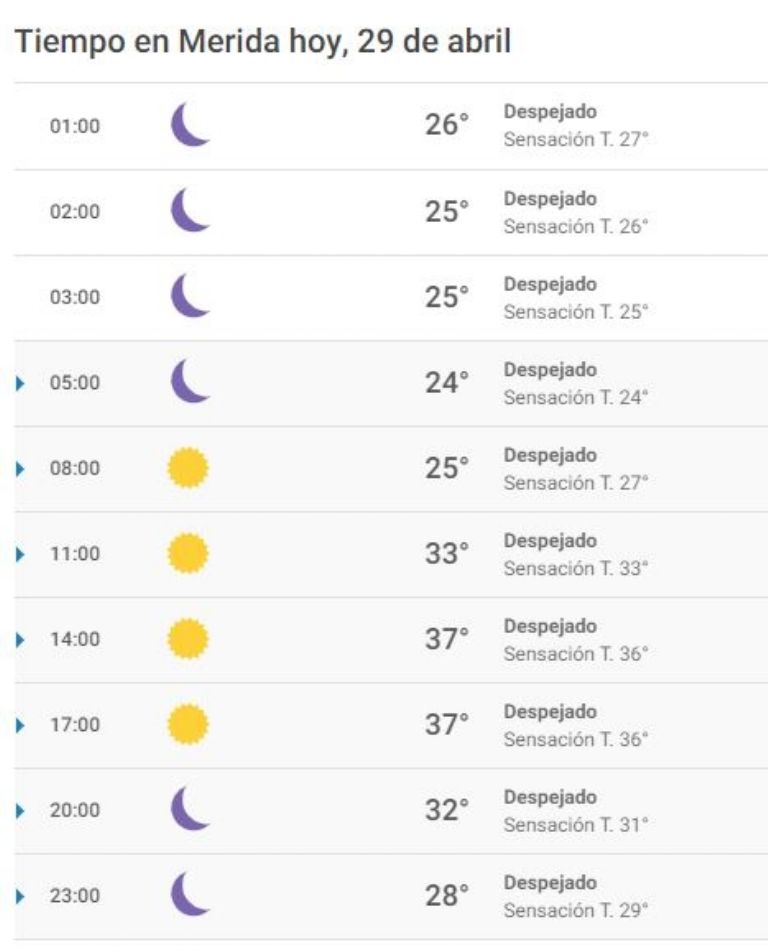Click the moon icon at 01:00
768x952 pixels.
point(189,127)
